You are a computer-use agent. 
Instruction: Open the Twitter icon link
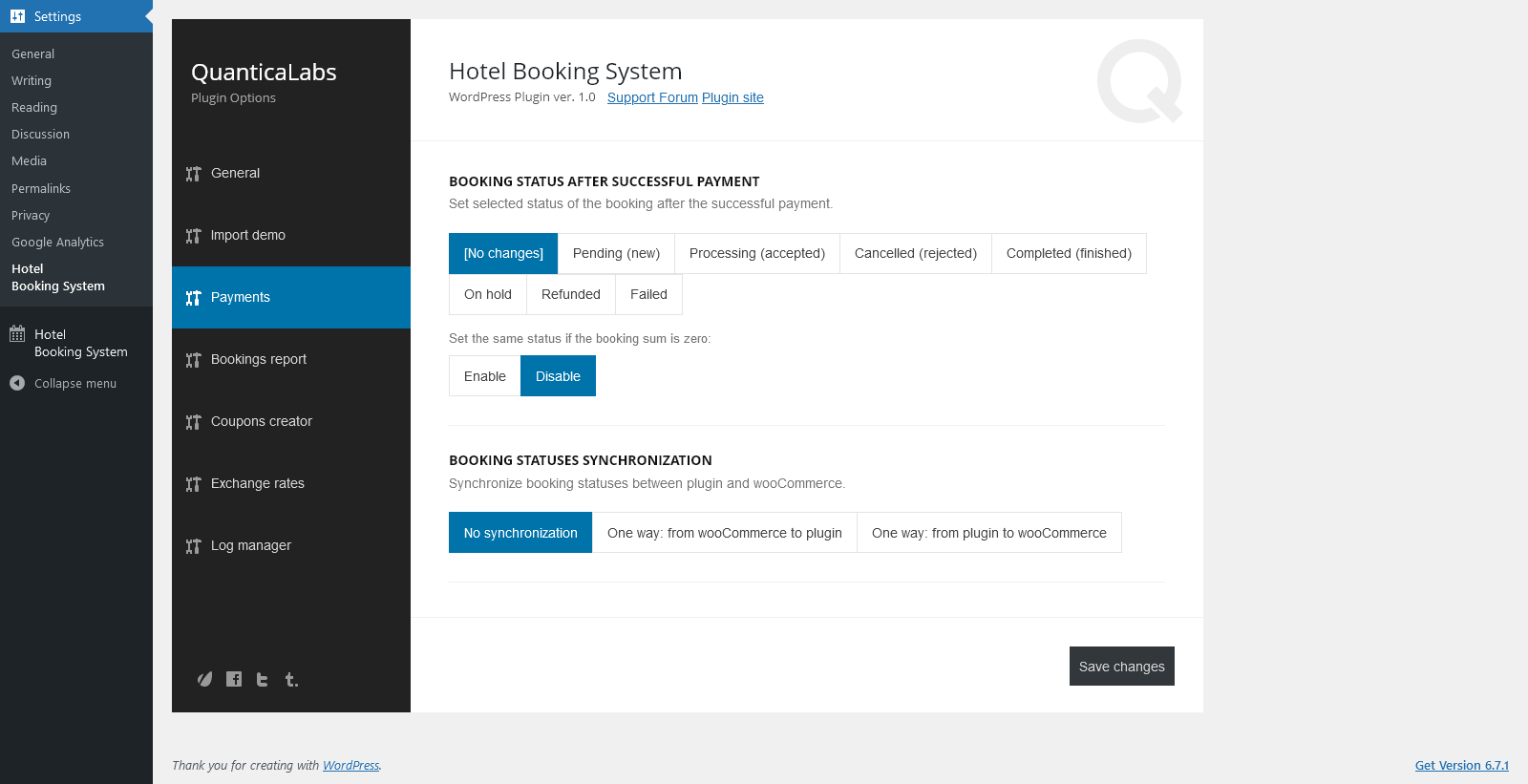pos(263,679)
